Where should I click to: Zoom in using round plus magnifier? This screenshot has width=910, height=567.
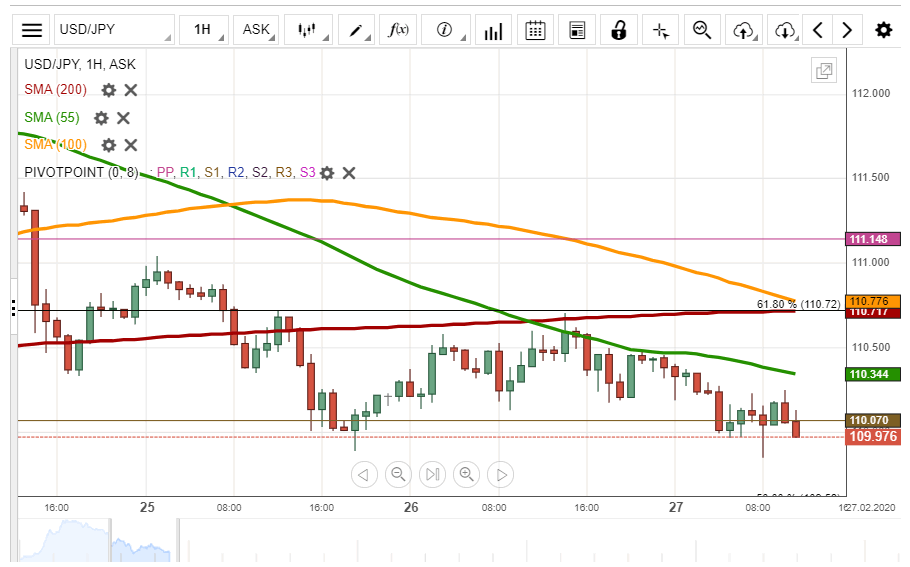(467, 475)
